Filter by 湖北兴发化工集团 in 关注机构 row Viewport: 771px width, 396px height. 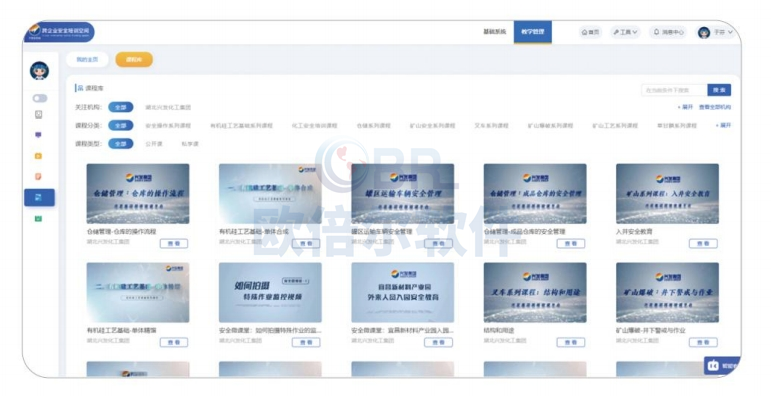pos(168,107)
